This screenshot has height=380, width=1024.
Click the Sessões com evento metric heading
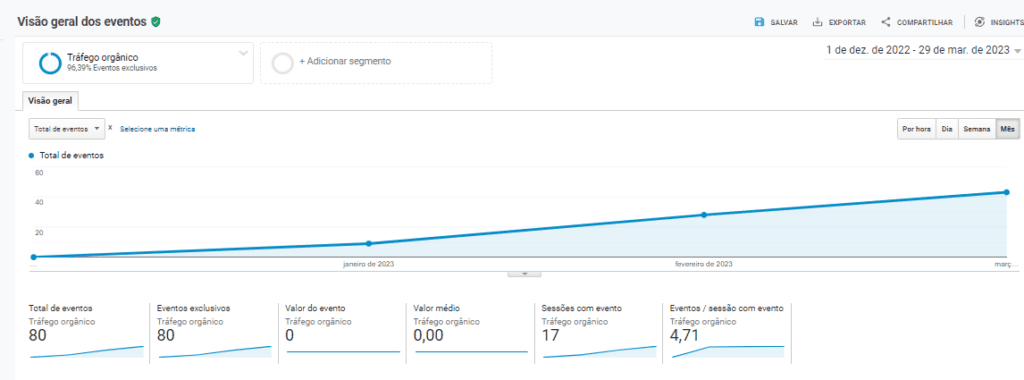[x=582, y=308]
